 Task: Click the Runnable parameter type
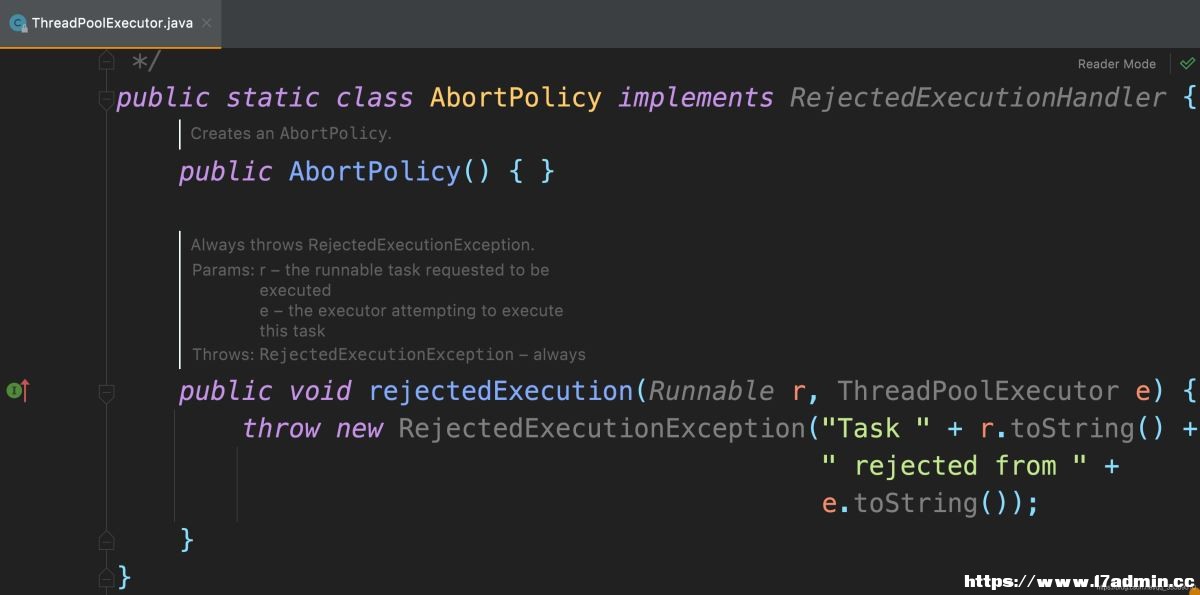coord(711,391)
